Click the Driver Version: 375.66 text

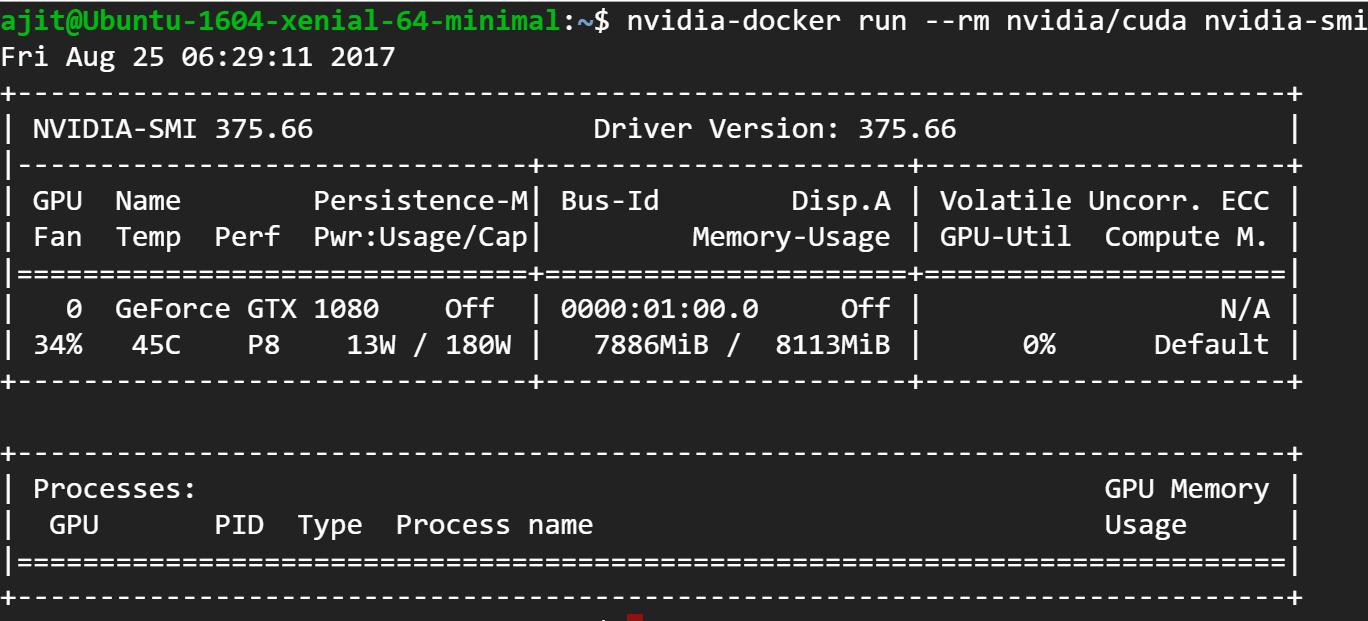tap(774, 129)
